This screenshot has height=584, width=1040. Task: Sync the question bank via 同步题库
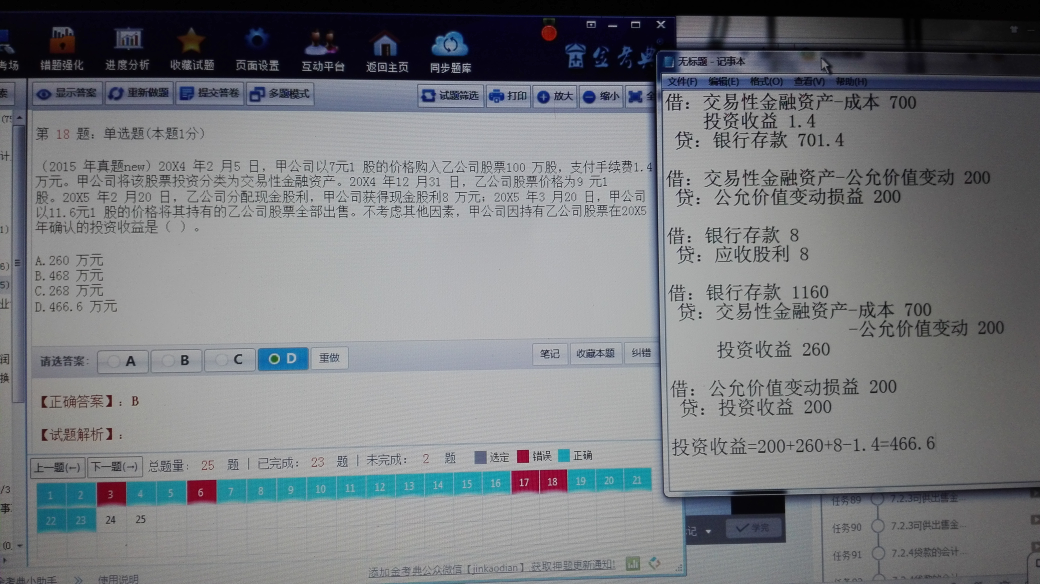coord(449,45)
